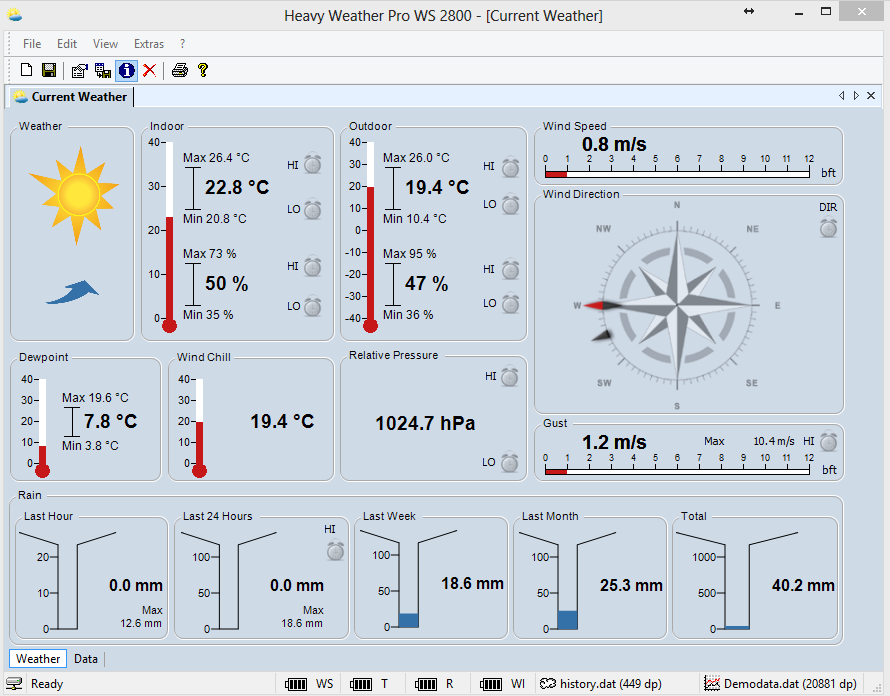Image resolution: width=890 pixels, height=696 pixels.
Task: Switch to the Data tab
Action: 86,659
